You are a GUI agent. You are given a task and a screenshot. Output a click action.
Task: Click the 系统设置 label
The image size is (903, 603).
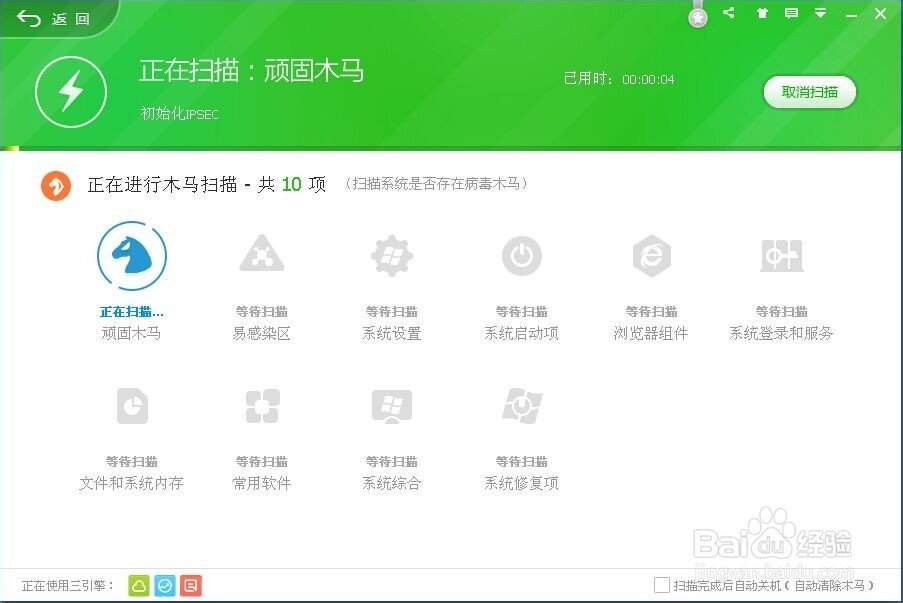392,333
